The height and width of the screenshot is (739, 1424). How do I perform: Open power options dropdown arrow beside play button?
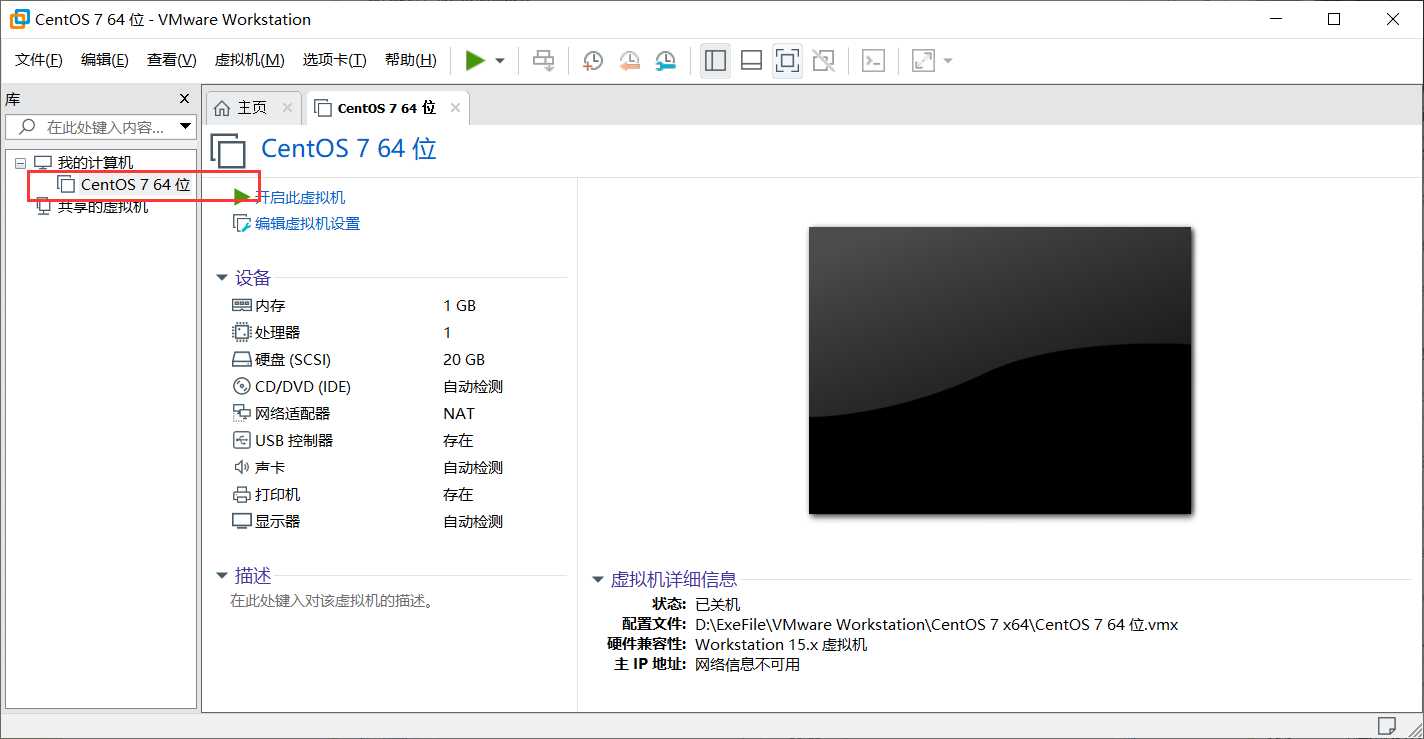click(x=500, y=61)
